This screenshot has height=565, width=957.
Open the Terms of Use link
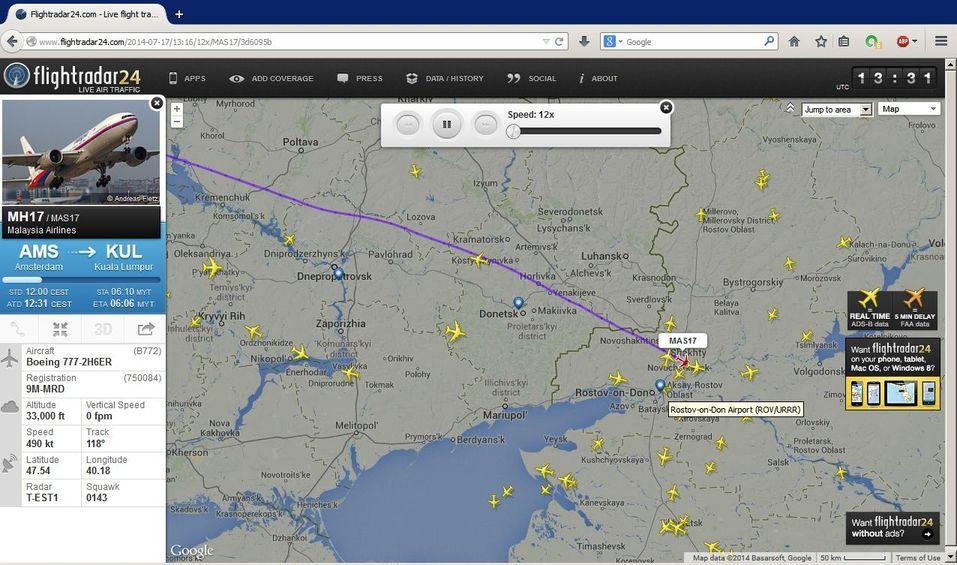tap(918, 558)
